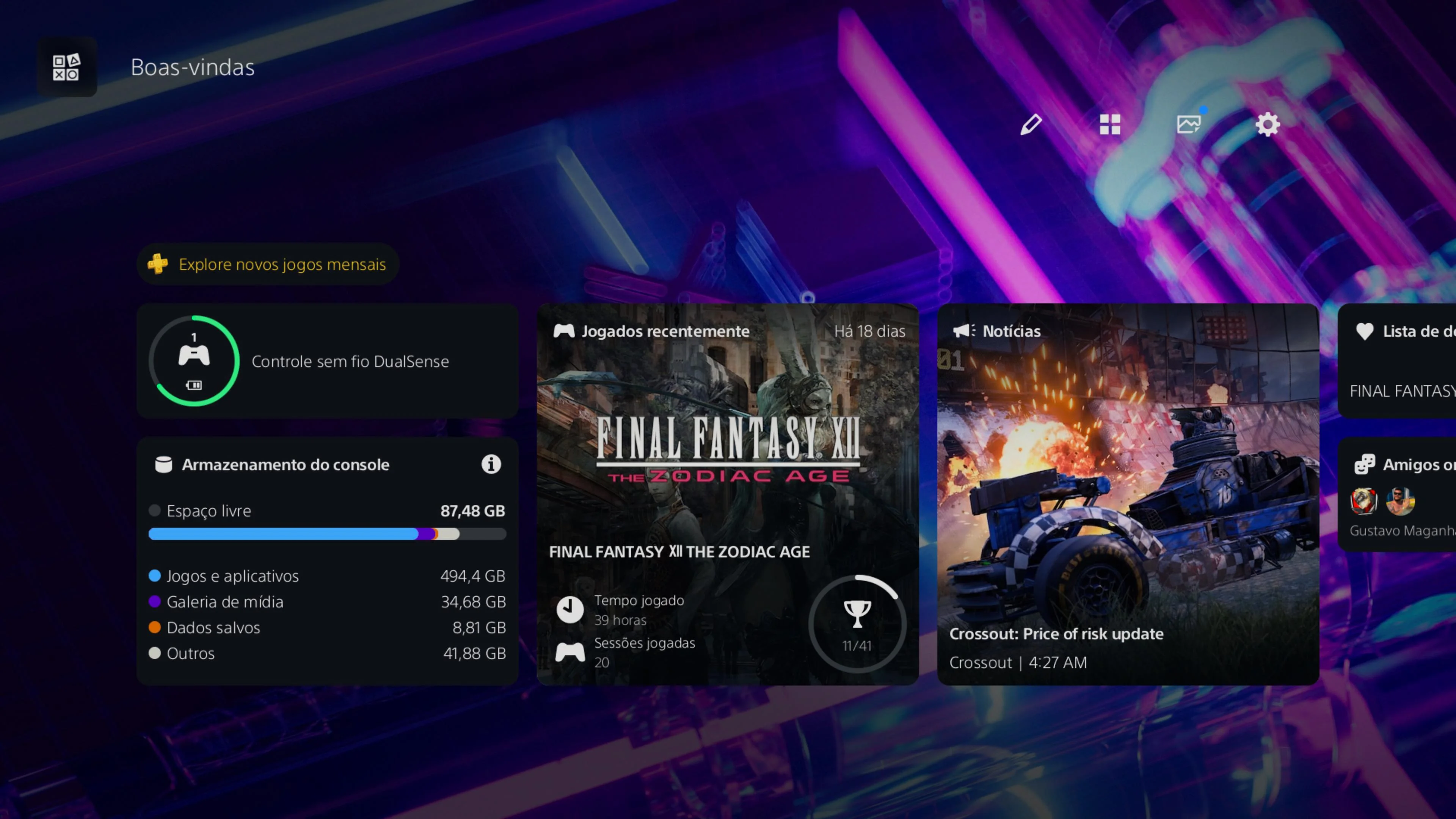Click the Sessões jogadas 20 text

[x=644, y=652]
